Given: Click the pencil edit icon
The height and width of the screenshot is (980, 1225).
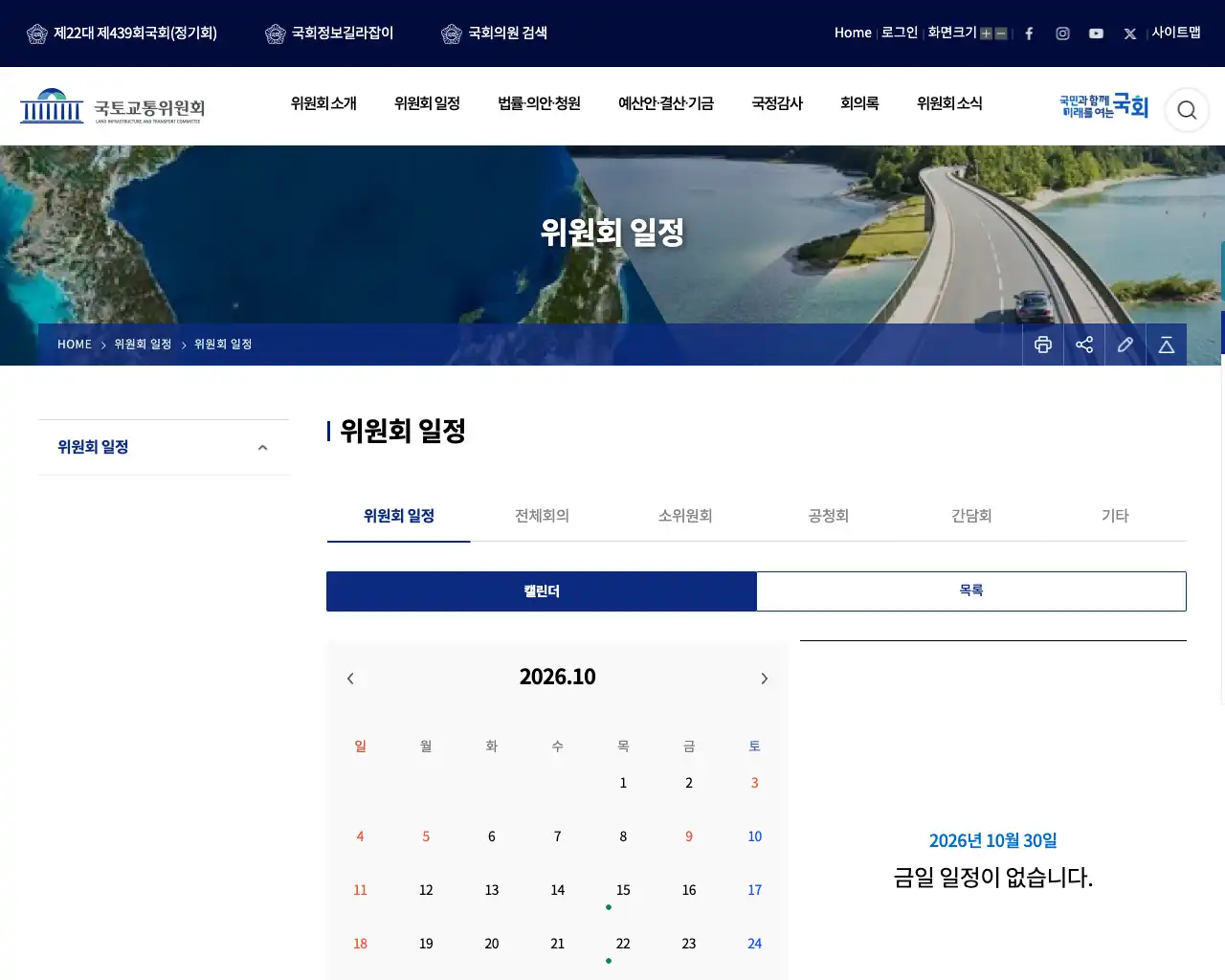Looking at the screenshot, I should (x=1125, y=345).
